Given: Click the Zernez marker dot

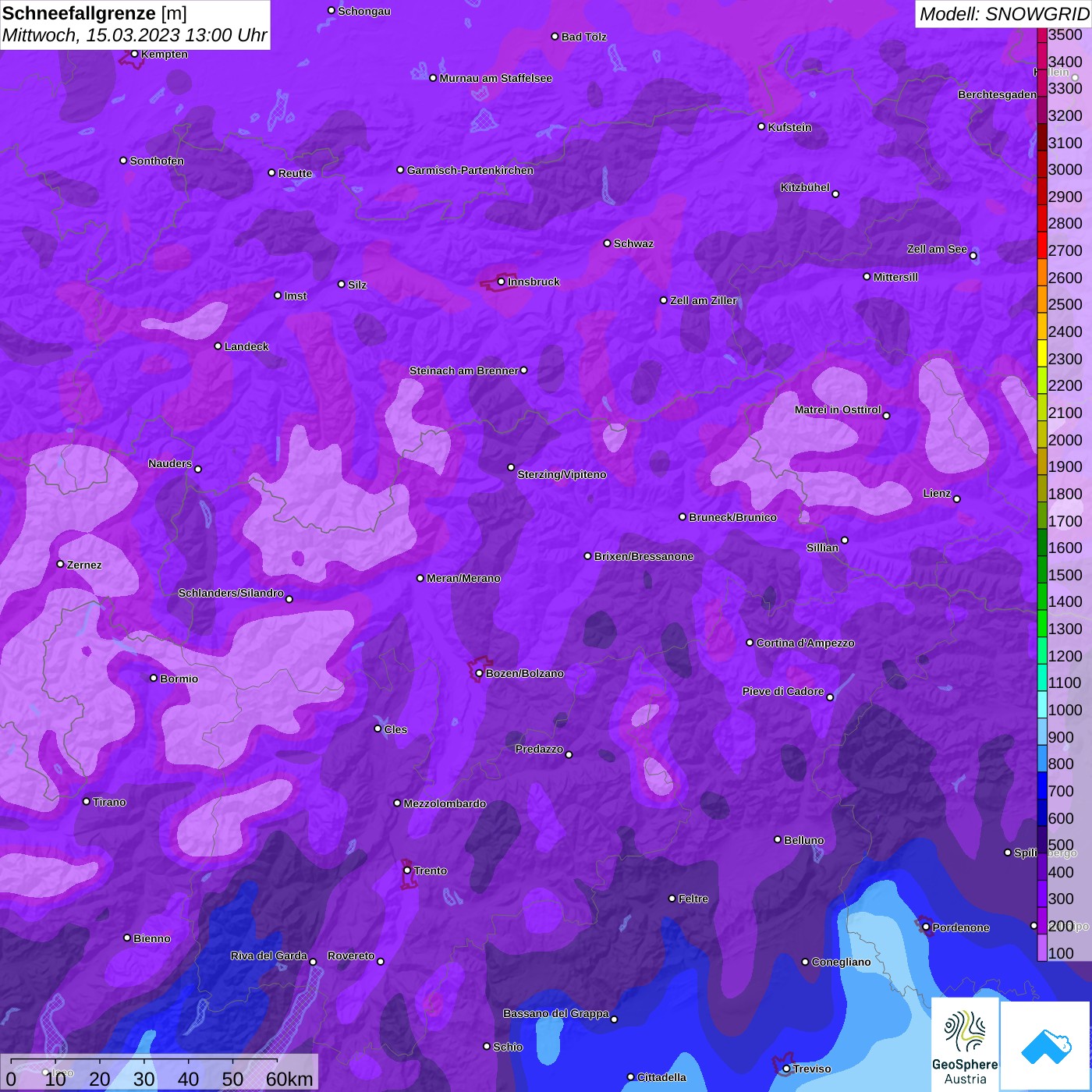Looking at the screenshot, I should point(61,564).
